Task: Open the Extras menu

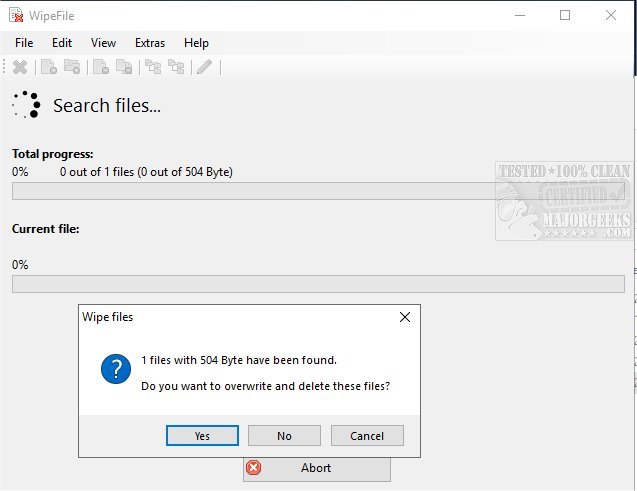Action: 150,43
